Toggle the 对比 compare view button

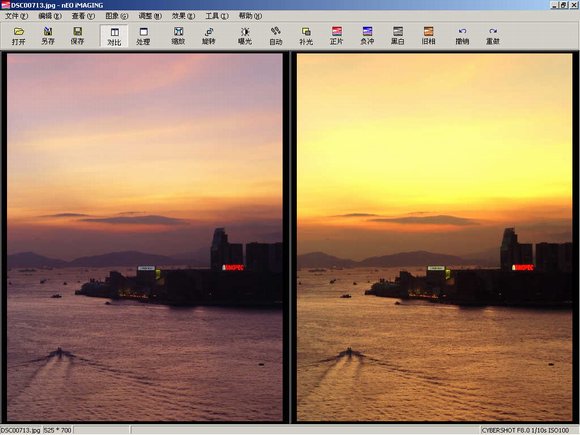tap(114, 36)
